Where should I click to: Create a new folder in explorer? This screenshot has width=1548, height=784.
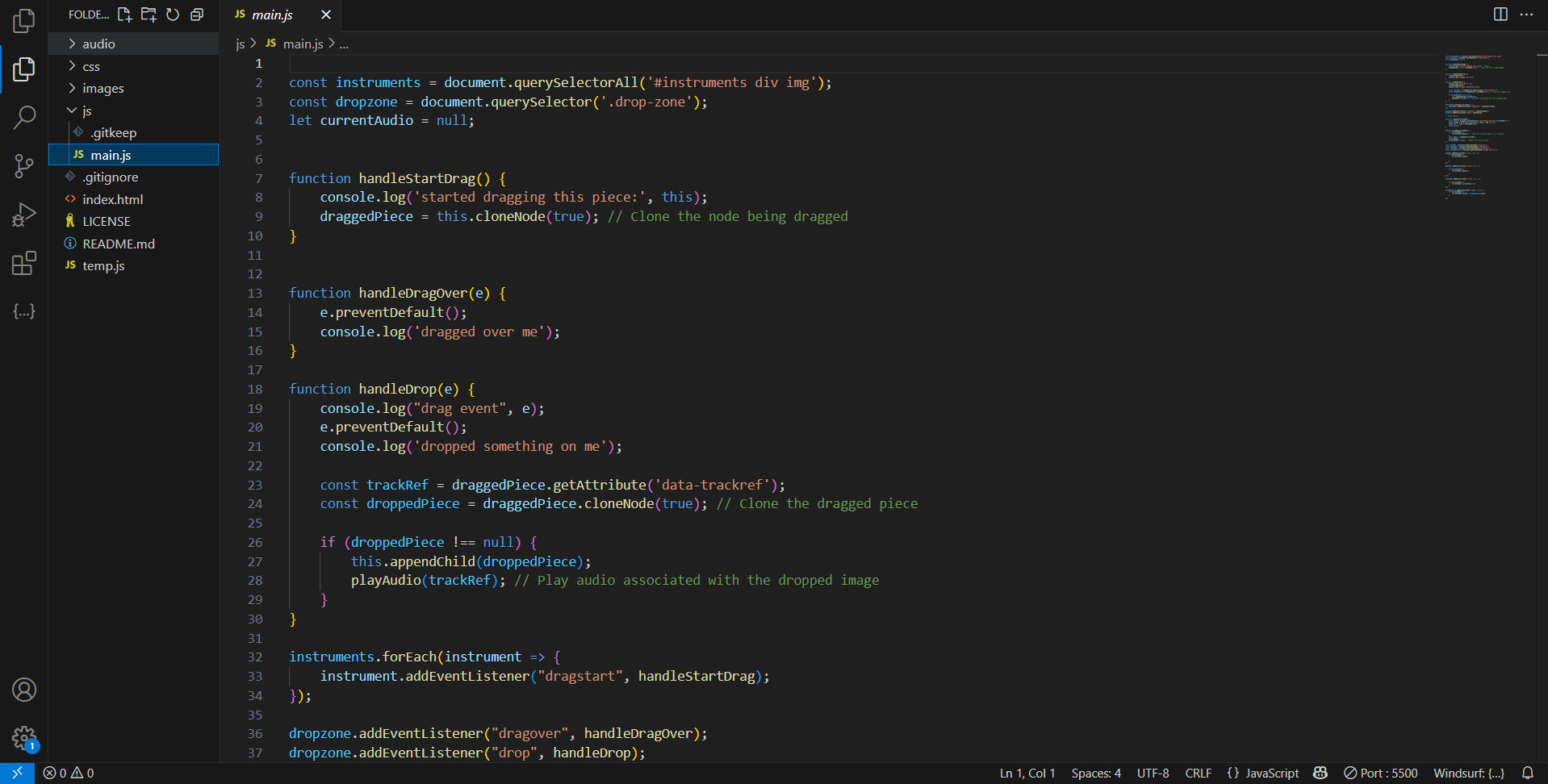click(x=149, y=15)
